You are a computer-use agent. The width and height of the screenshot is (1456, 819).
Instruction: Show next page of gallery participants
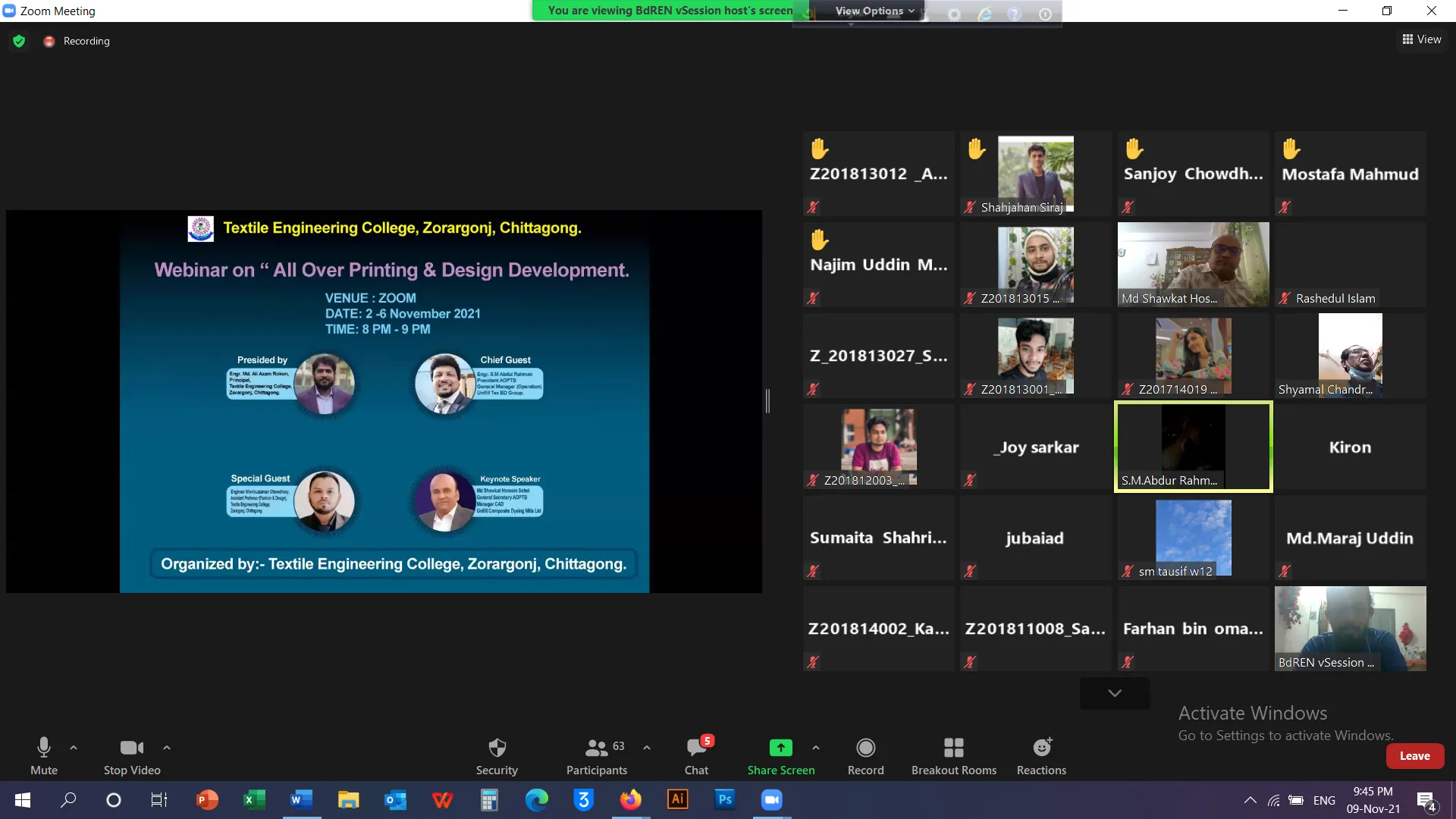[x=1115, y=693]
